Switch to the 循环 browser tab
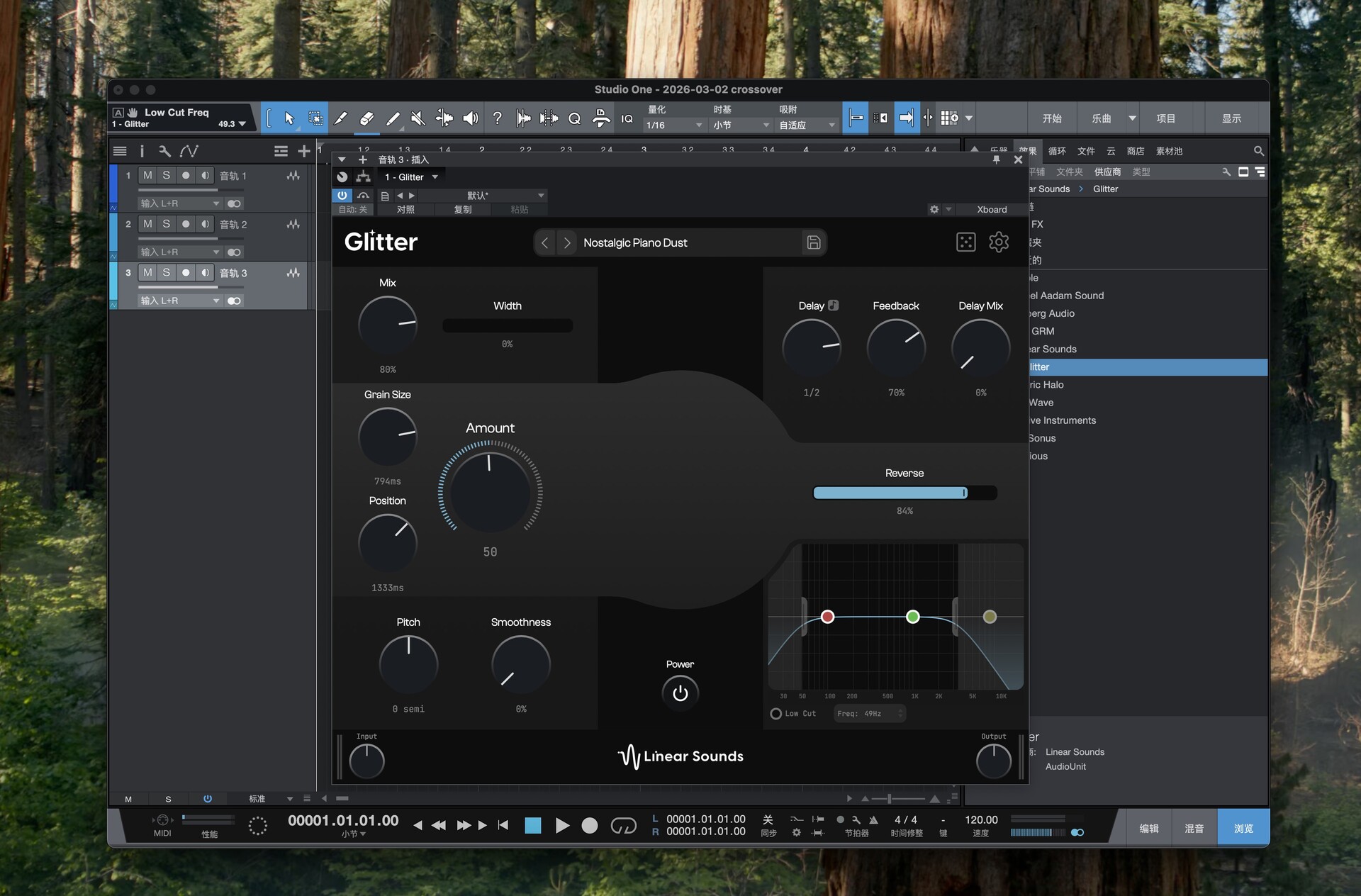Image resolution: width=1361 pixels, height=896 pixels. [1057, 151]
